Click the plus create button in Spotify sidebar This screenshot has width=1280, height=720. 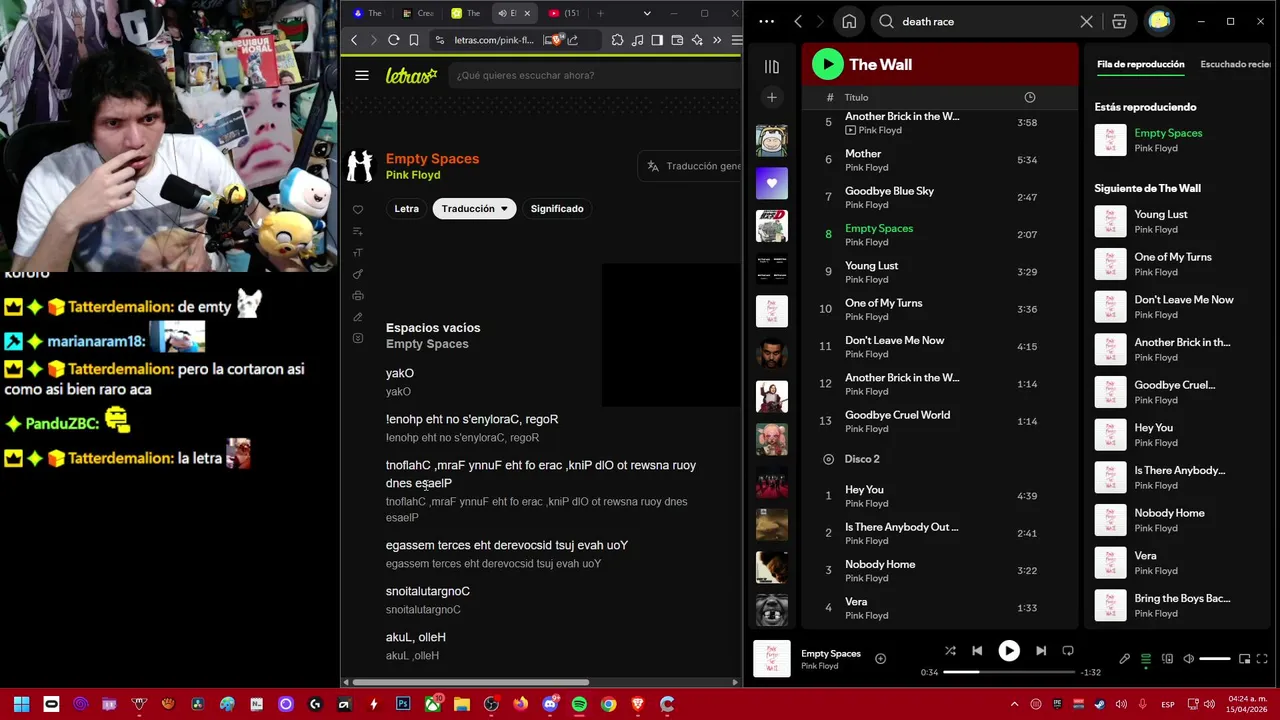point(771,97)
